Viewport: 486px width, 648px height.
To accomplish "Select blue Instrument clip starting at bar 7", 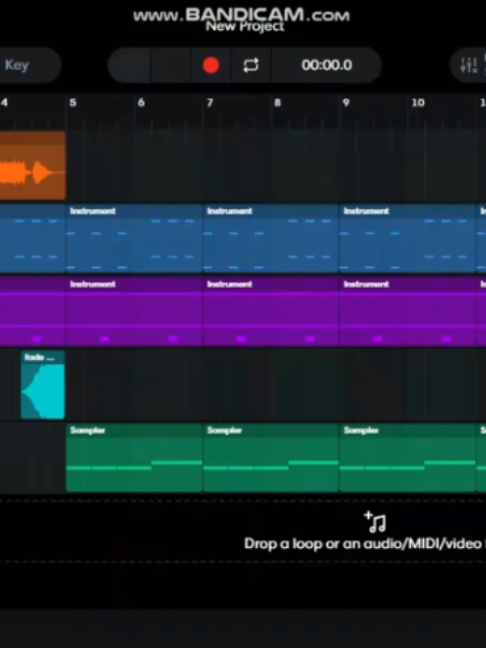I will (271, 238).
